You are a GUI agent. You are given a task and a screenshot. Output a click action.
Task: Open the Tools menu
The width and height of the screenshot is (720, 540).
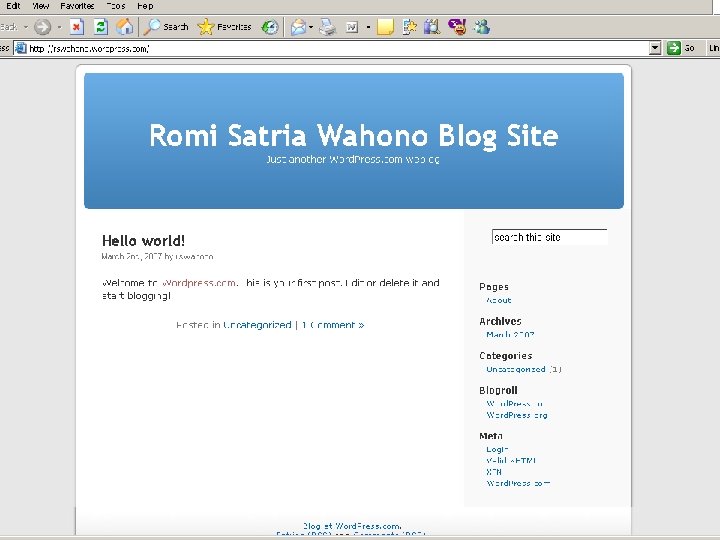tap(115, 6)
